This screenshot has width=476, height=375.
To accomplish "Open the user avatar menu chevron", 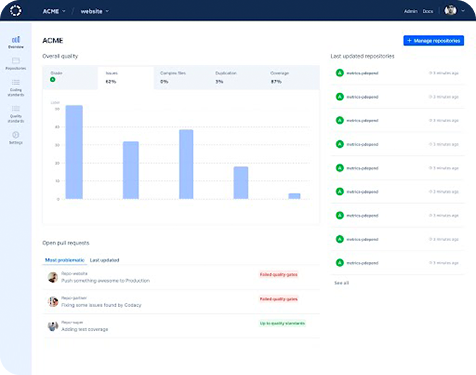I will 463,11.
